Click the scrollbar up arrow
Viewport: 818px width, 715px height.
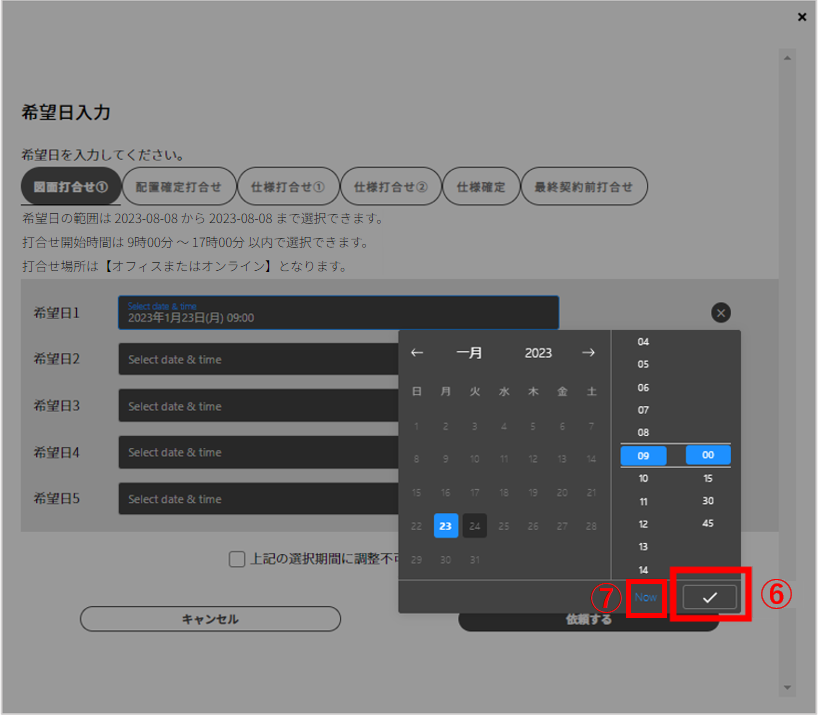pyautogui.click(x=787, y=58)
